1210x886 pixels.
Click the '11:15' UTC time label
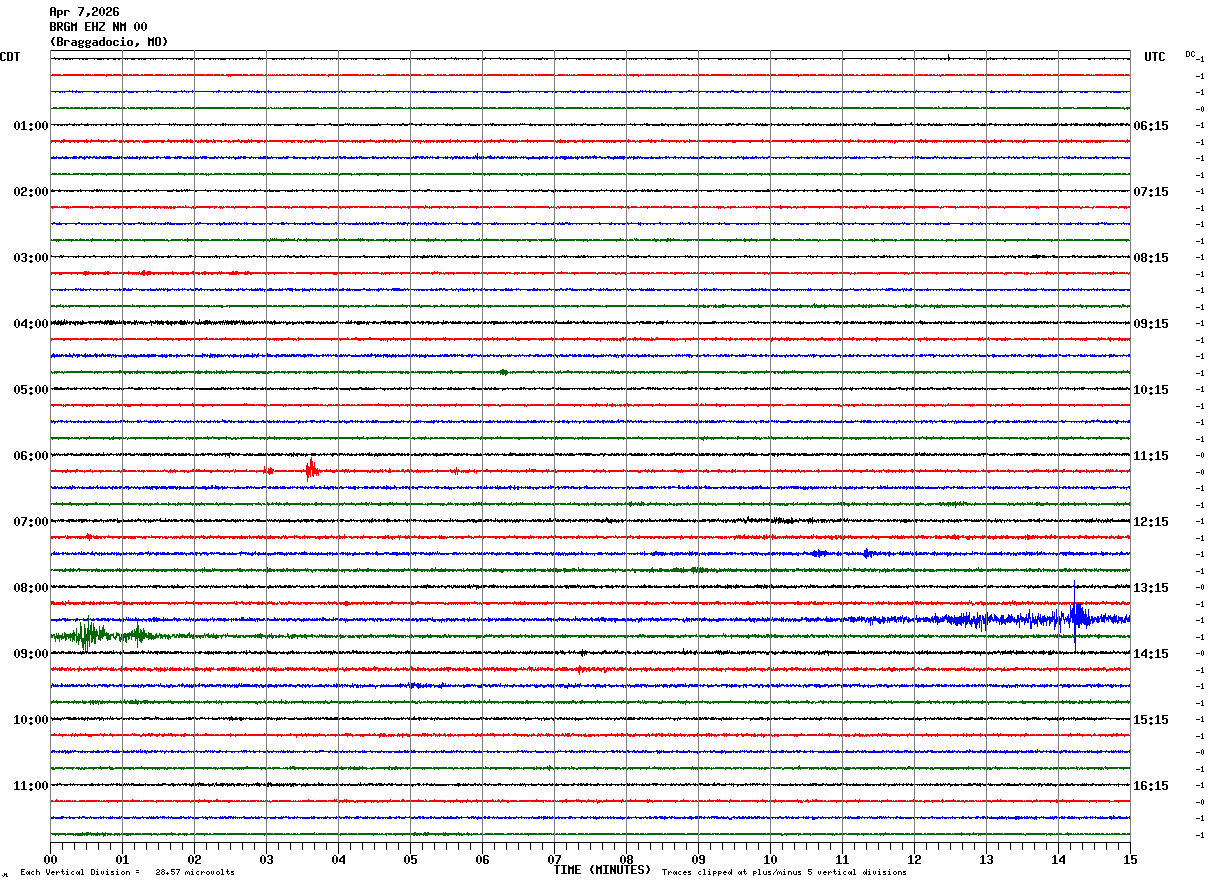(1151, 456)
